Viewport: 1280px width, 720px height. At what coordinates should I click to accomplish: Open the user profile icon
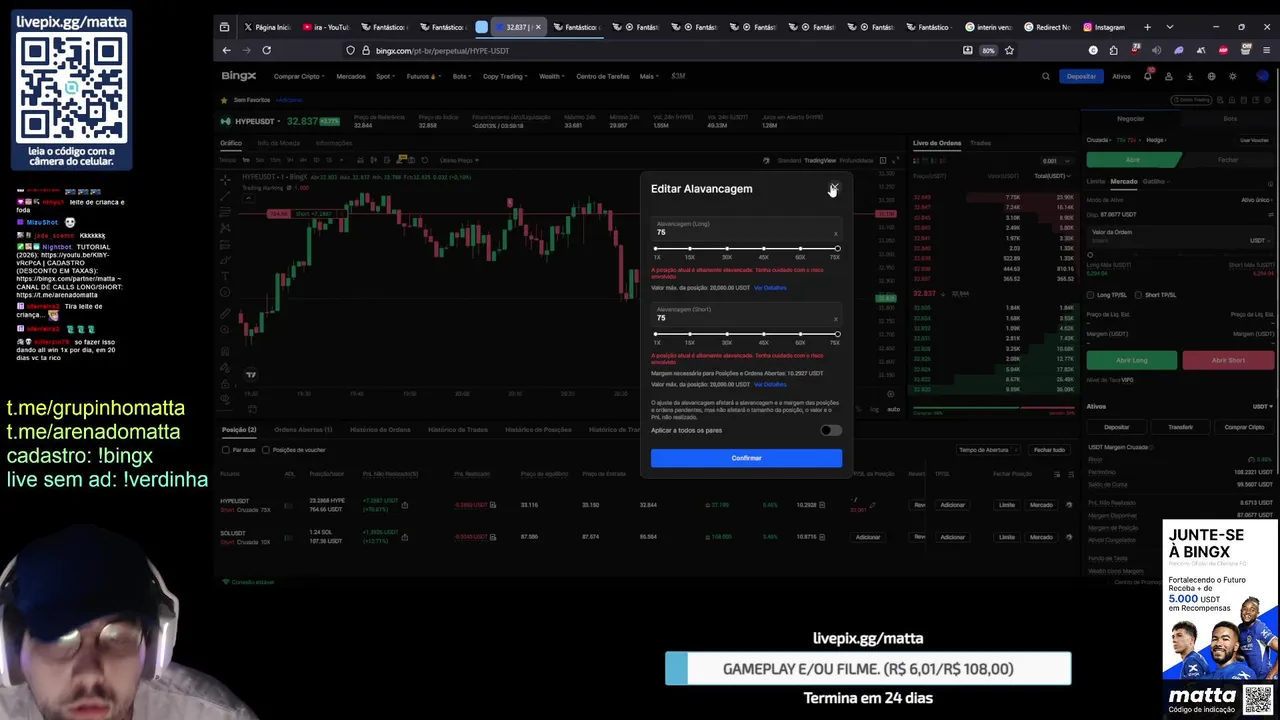[x=1168, y=76]
